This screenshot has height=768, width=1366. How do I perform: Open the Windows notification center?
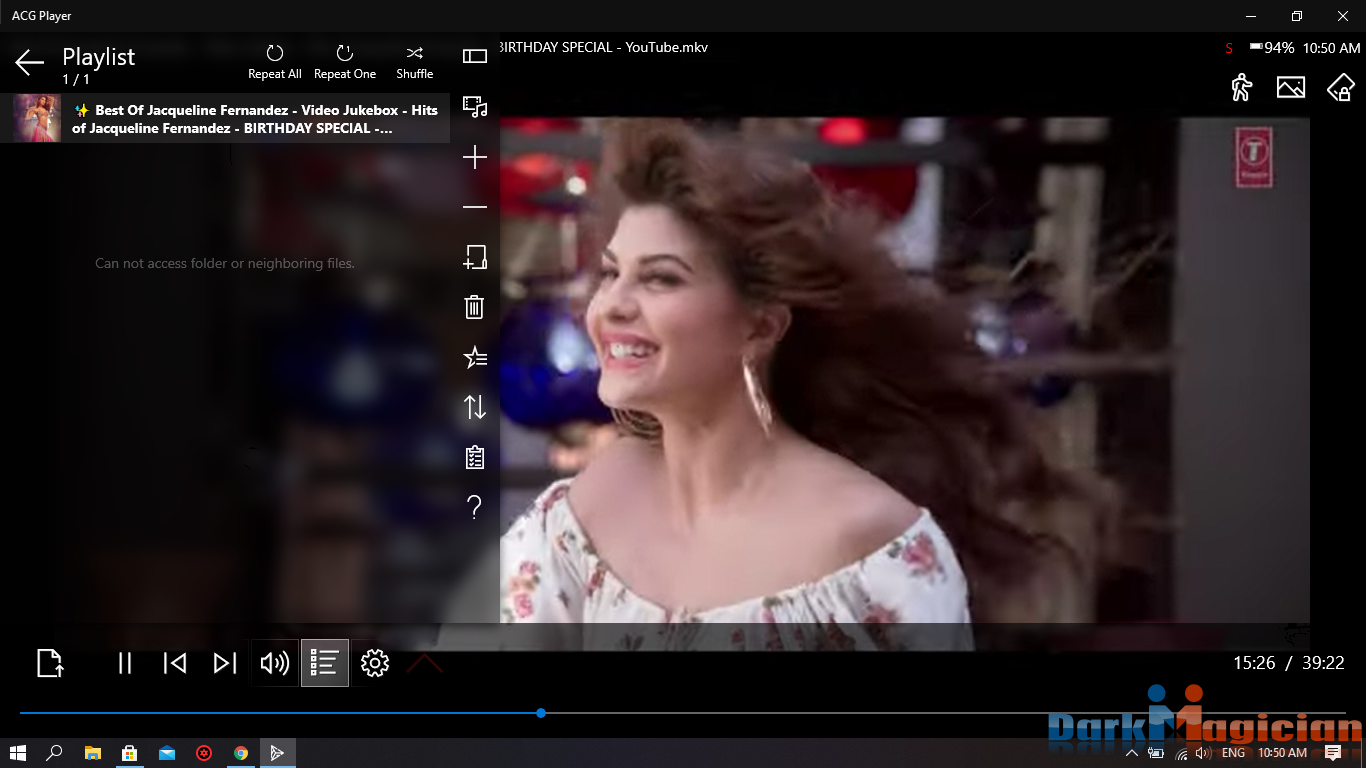click(x=1332, y=753)
